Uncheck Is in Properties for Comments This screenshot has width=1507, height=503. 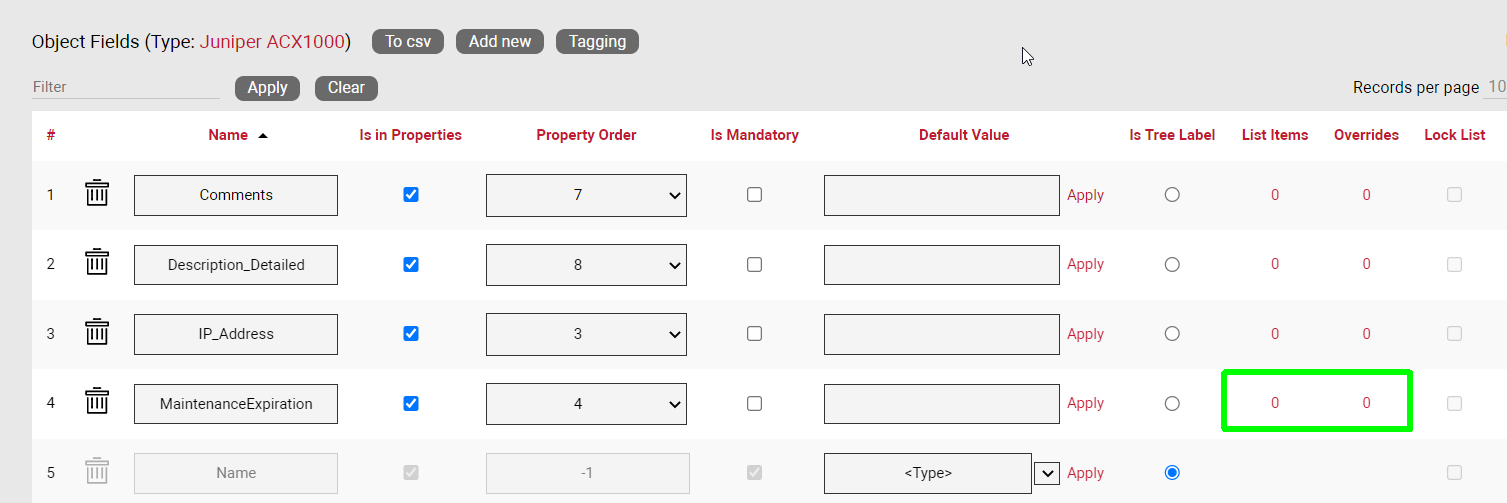(410, 195)
